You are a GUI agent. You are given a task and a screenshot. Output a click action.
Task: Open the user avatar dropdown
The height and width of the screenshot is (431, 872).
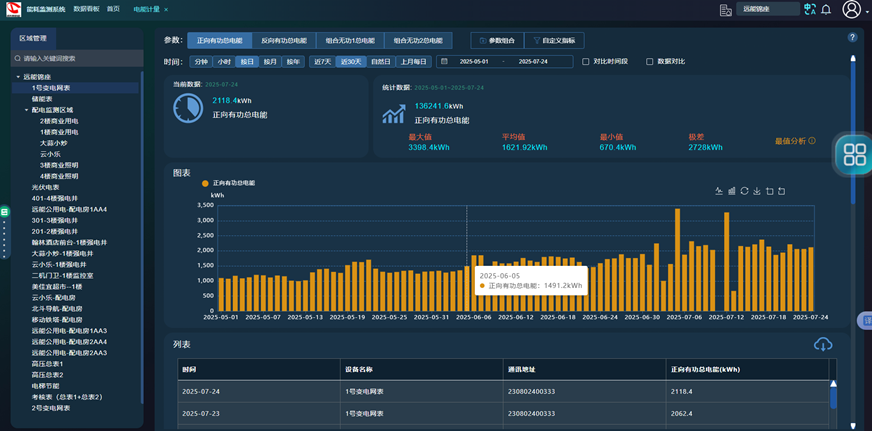point(852,9)
